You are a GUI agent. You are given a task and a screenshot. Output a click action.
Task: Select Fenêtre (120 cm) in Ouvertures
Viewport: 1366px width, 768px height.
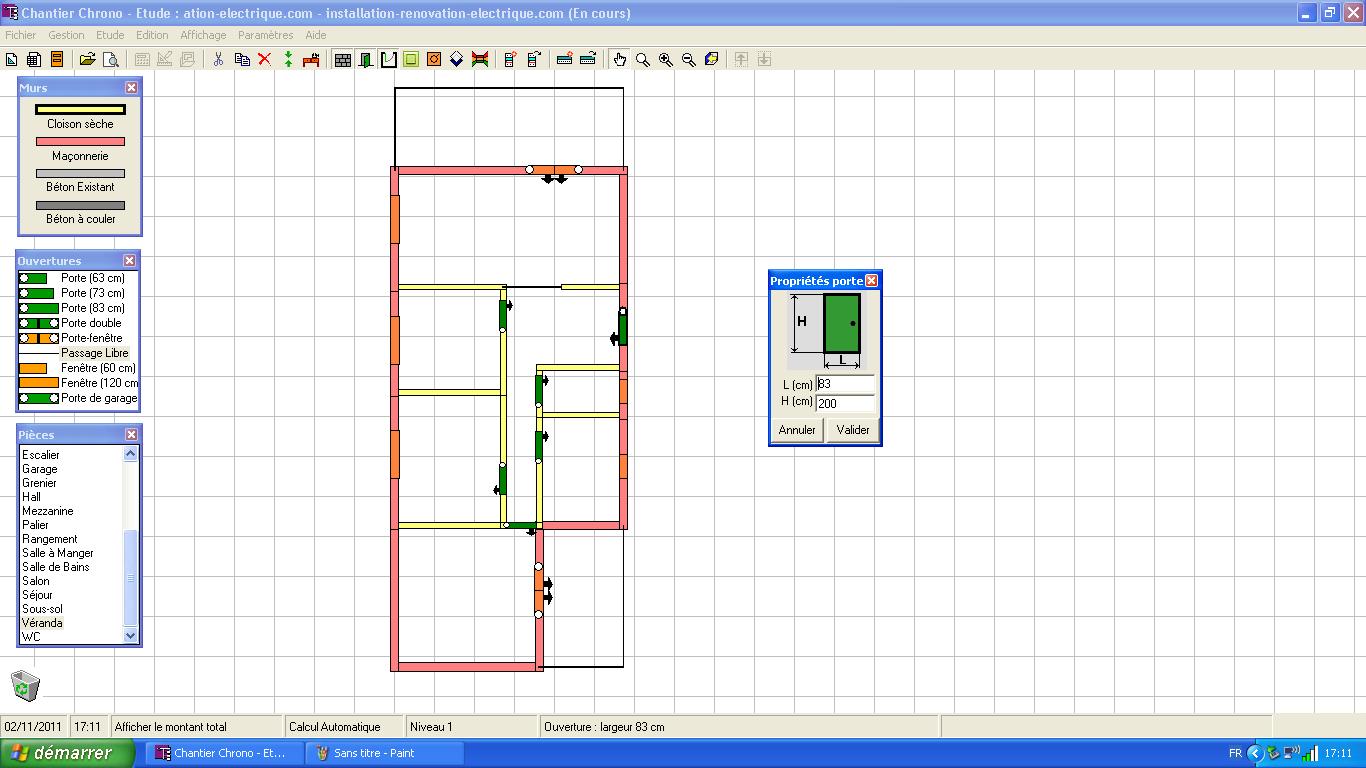coord(78,383)
